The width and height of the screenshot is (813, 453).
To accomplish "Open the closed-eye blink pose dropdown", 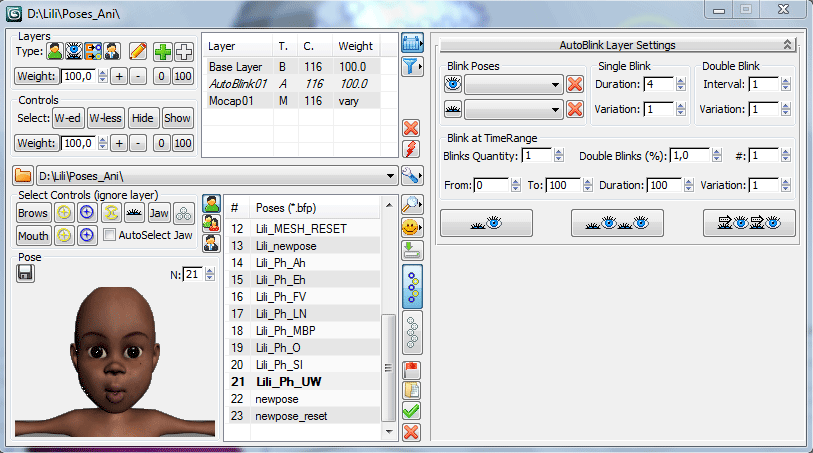I will point(554,109).
